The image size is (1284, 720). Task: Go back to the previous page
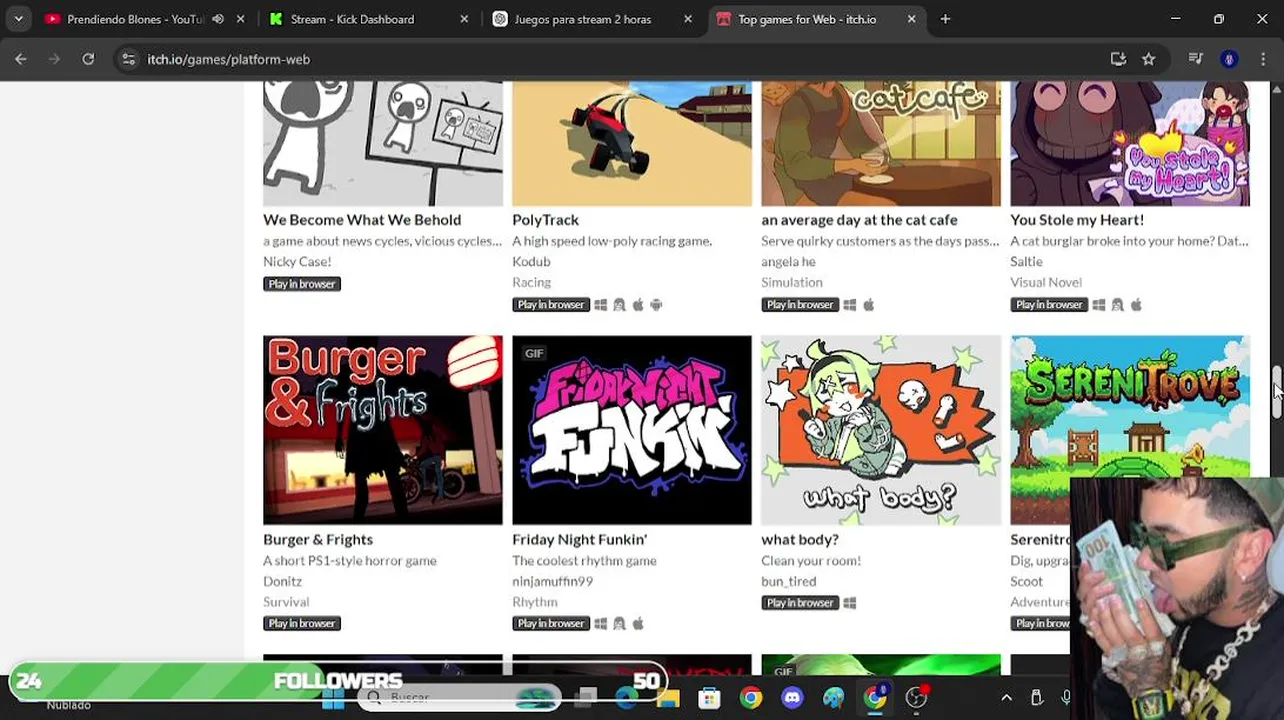[21, 59]
